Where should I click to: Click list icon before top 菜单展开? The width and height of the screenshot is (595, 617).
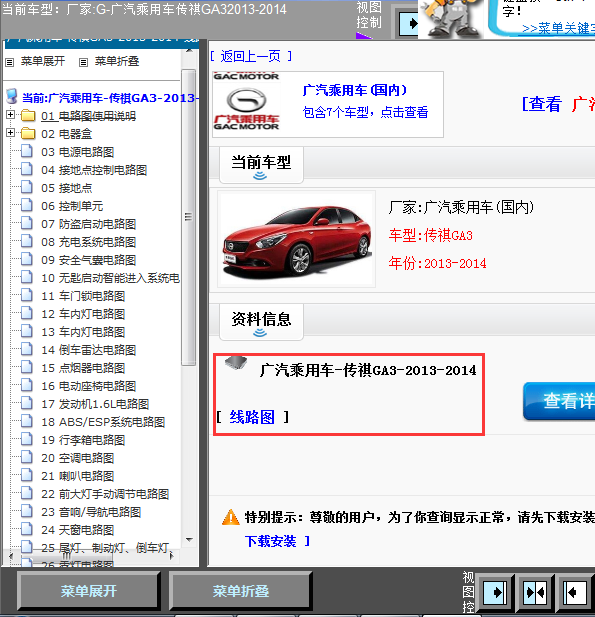tap(10, 62)
